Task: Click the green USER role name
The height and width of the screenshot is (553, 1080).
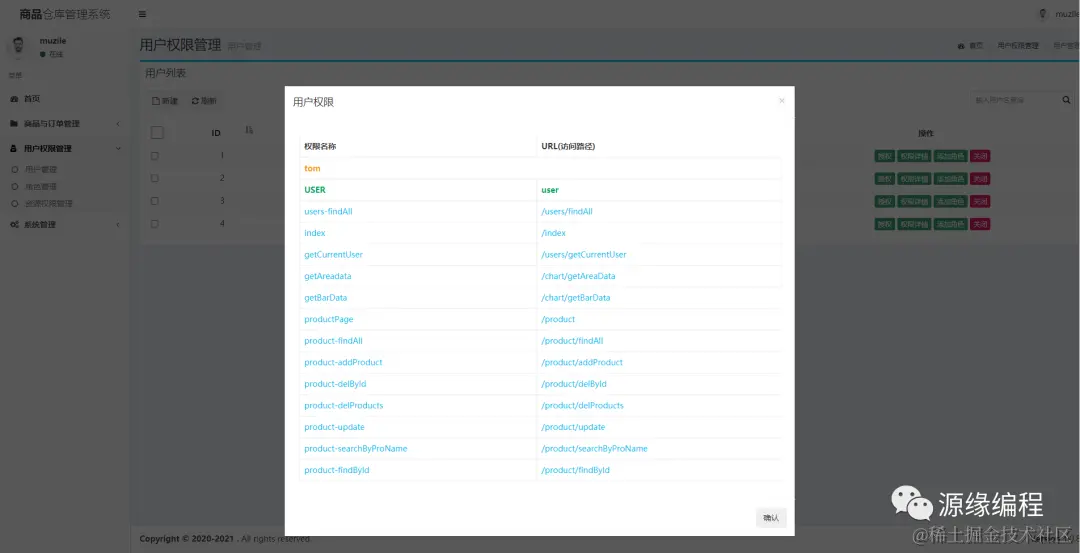Action: tap(315, 190)
